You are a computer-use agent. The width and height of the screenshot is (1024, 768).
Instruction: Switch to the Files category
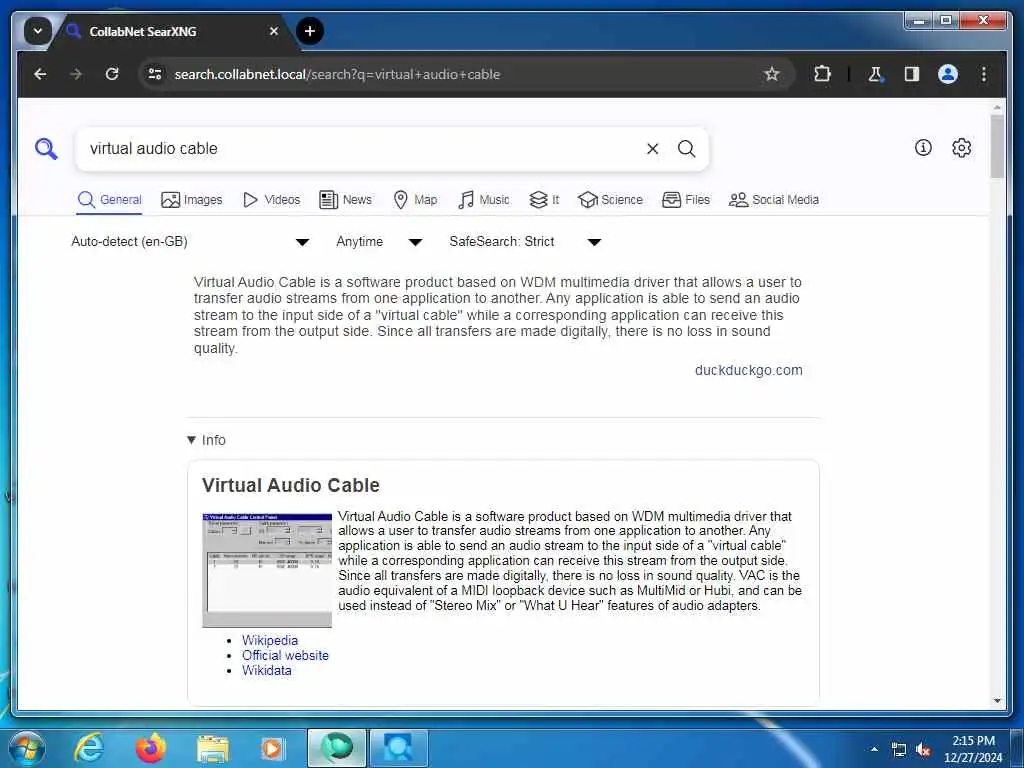(x=686, y=200)
